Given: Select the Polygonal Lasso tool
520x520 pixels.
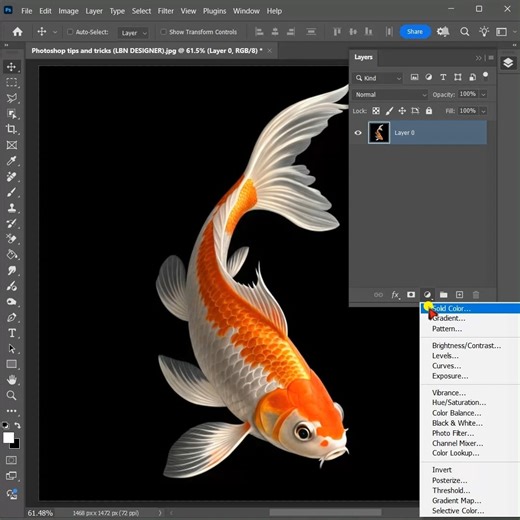Looking at the screenshot, I should point(12,98).
